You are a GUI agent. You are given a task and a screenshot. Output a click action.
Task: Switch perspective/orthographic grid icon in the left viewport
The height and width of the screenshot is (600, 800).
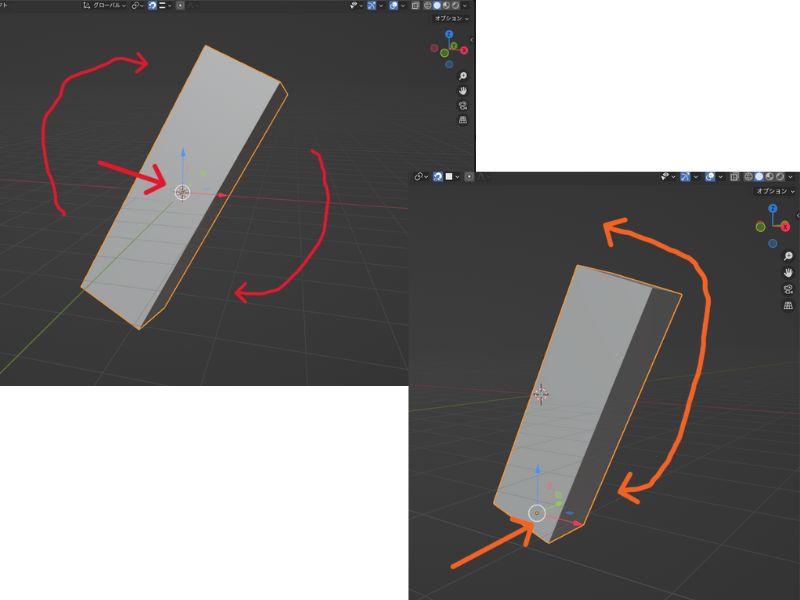pos(463,119)
